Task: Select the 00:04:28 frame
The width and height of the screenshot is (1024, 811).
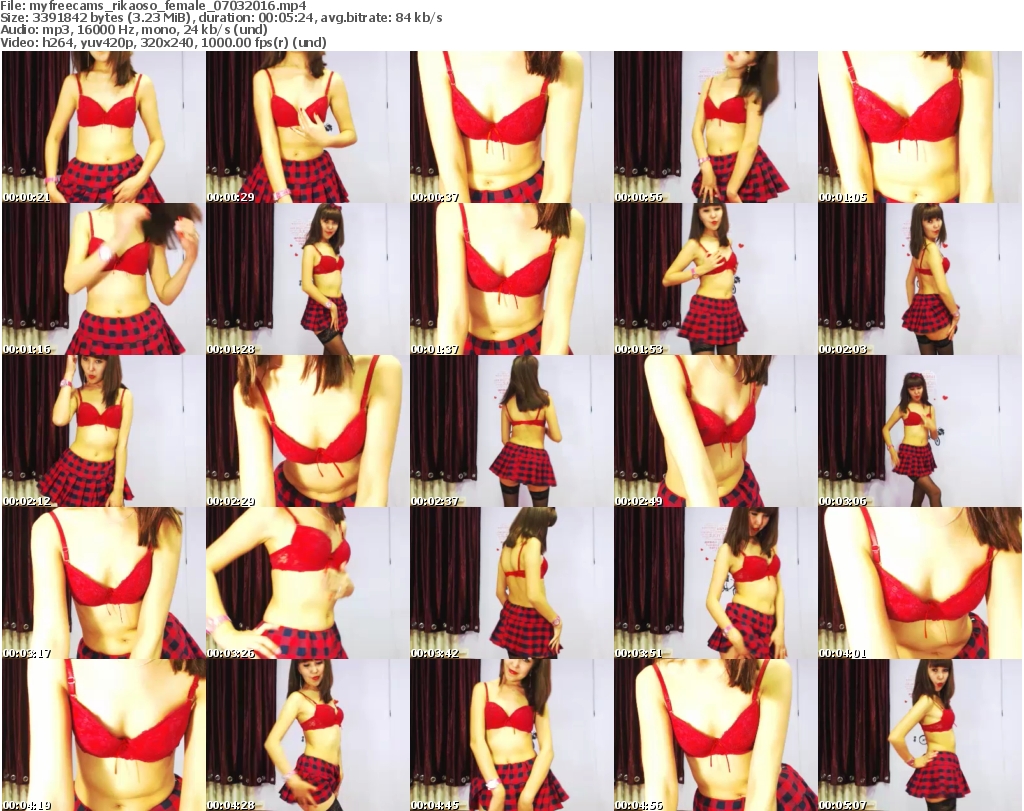Action: tap(306, 735)
